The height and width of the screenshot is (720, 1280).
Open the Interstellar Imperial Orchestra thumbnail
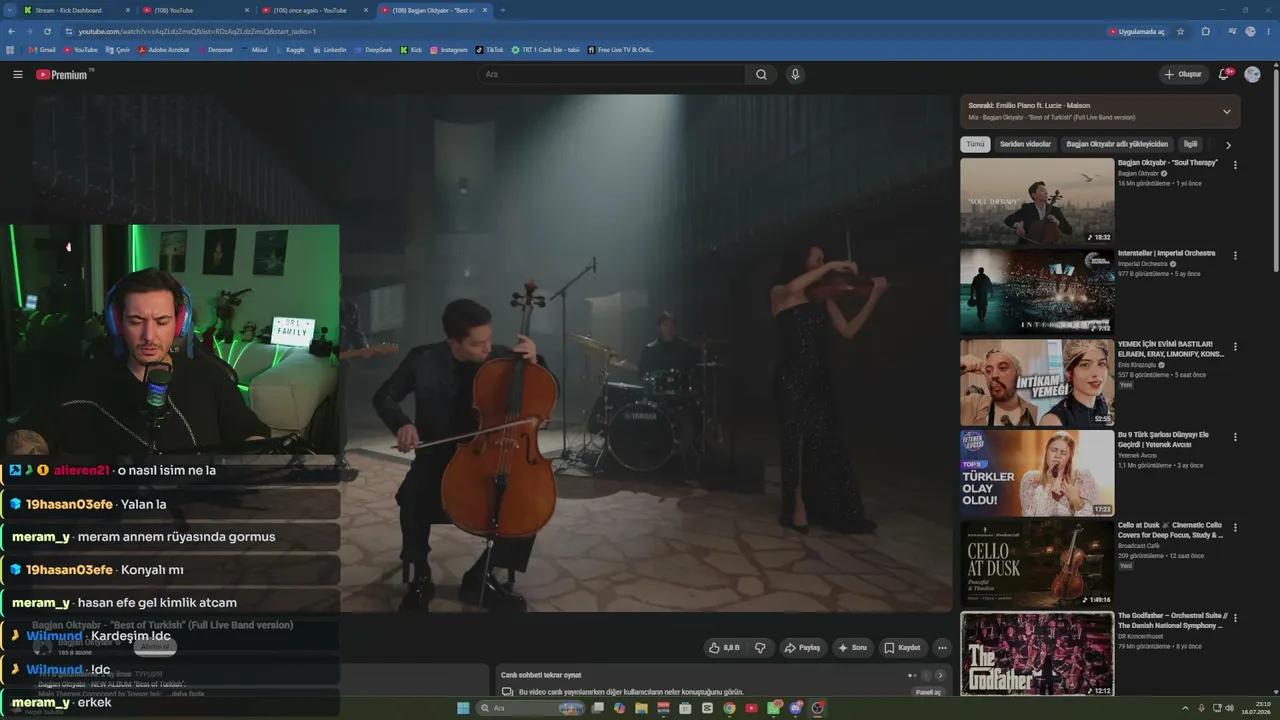(x=1037, y=291)
